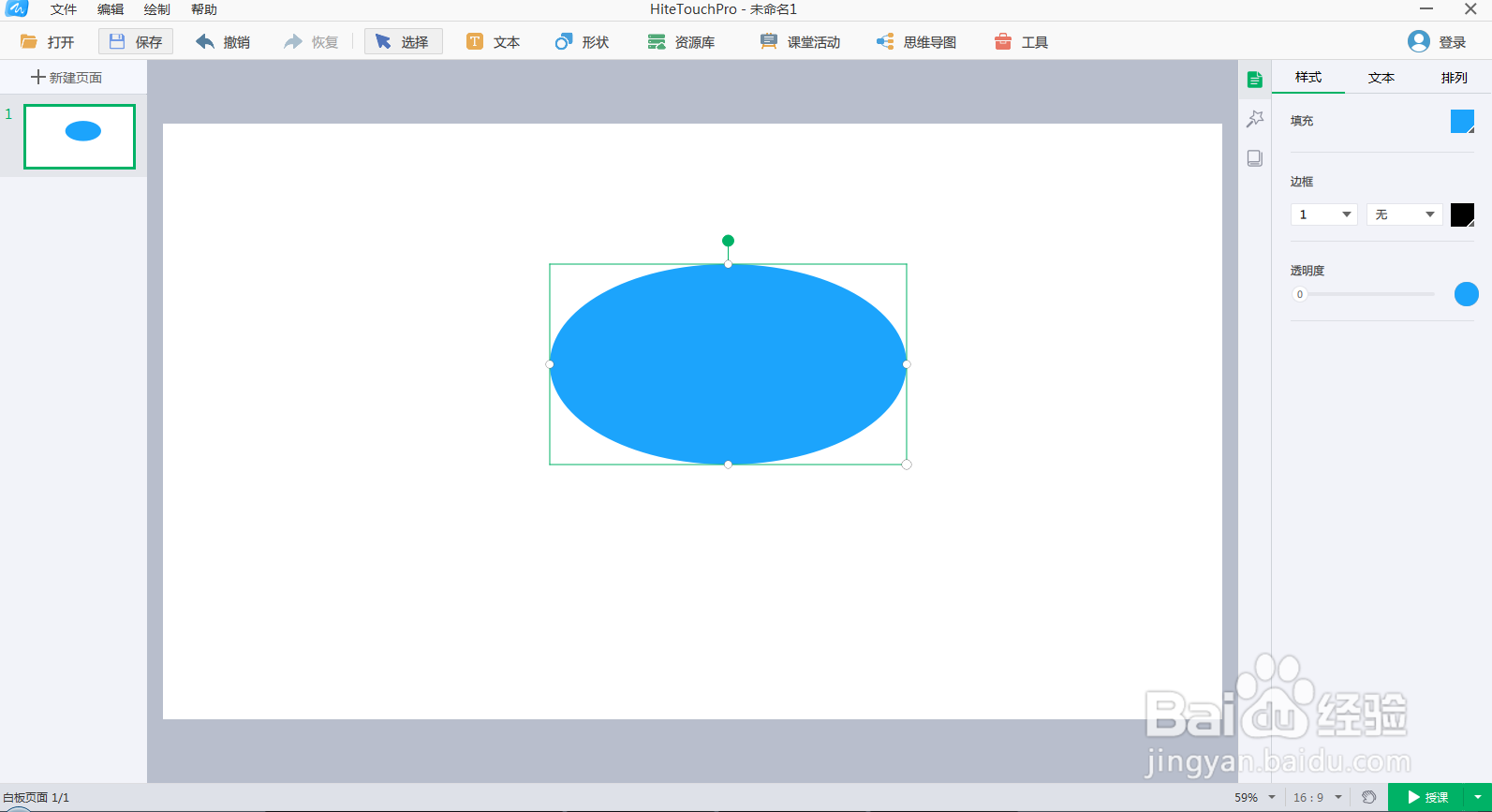Click the ellipse bottom-right resize handle
This screenshot has height=812, width=1492.
(907, 465)
